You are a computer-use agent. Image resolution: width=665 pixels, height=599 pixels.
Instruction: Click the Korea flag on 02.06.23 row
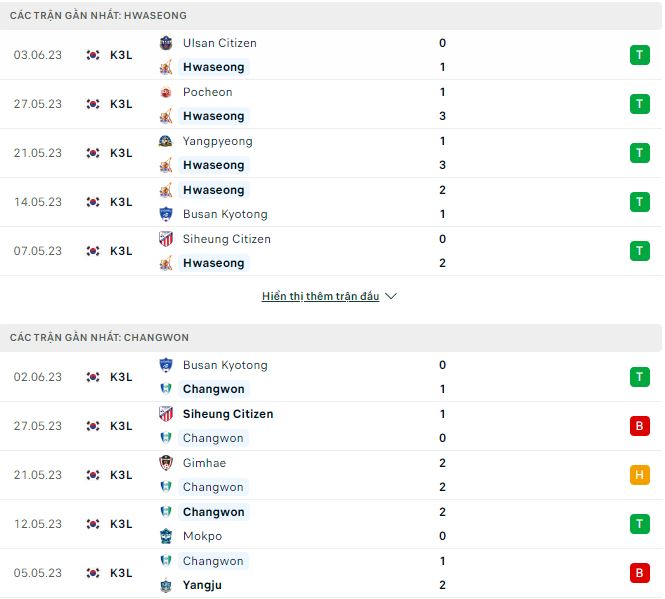pyautogui.click(x=93, y=377)
